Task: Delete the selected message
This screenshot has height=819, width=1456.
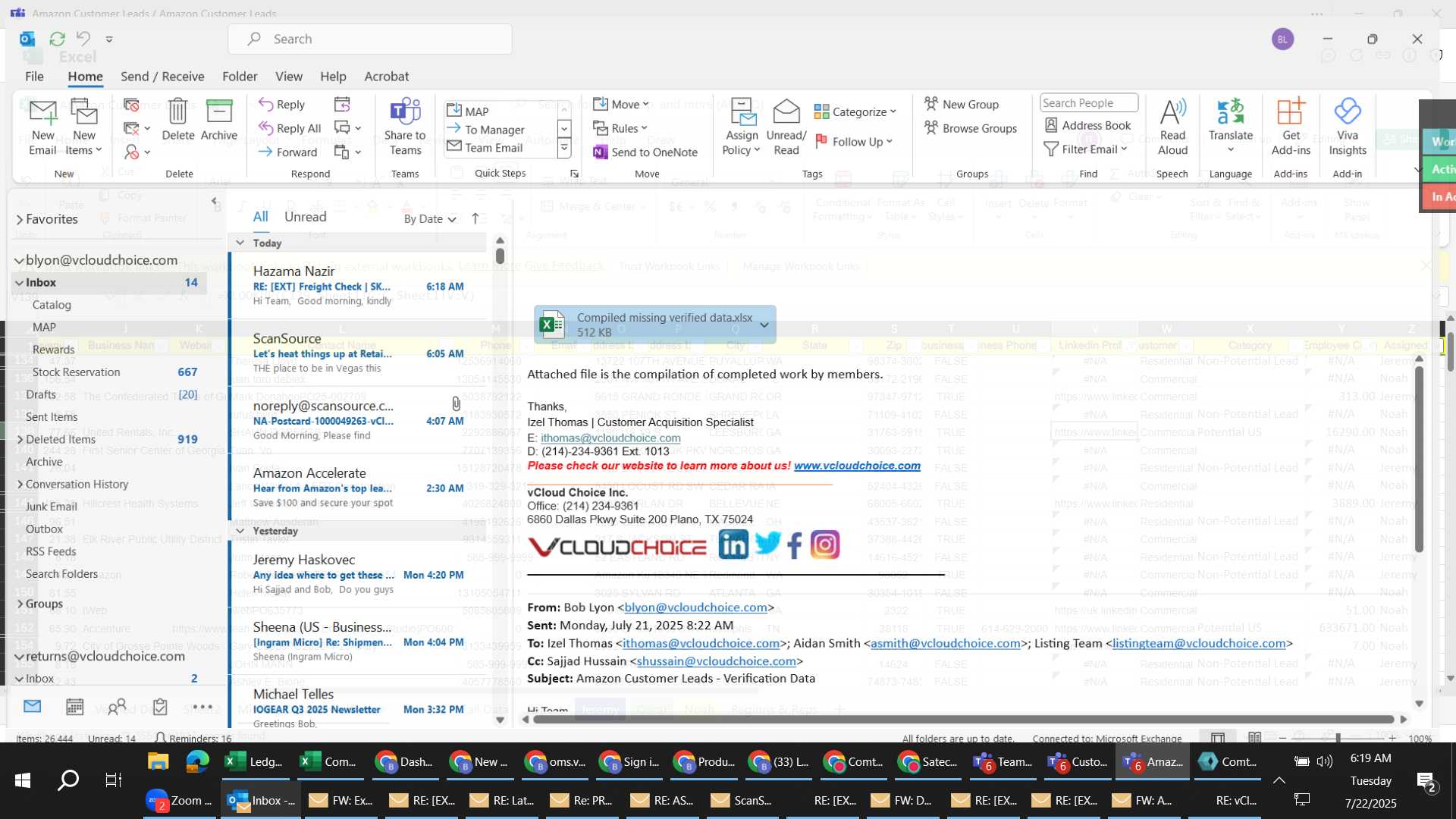Action: [178, 120]
